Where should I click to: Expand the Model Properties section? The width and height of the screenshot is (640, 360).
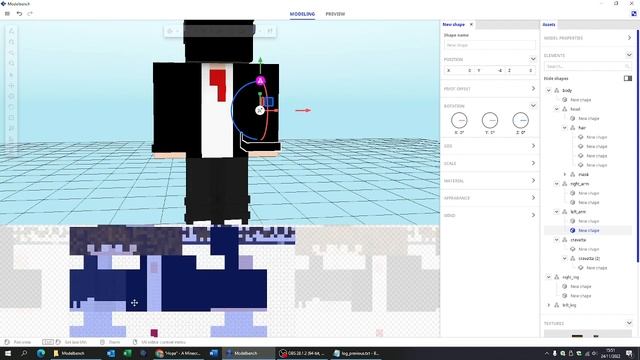(629, 38)
